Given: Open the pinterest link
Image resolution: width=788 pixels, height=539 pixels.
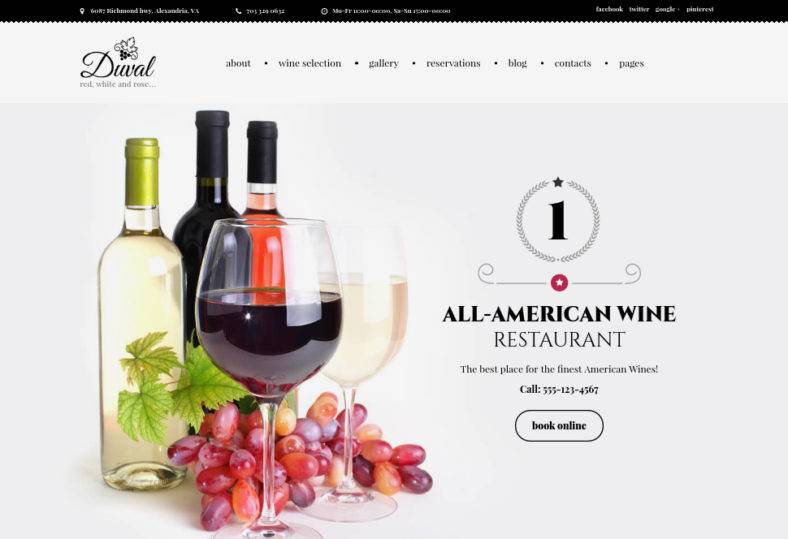Looking at the screenshot, I should (700, 9).
